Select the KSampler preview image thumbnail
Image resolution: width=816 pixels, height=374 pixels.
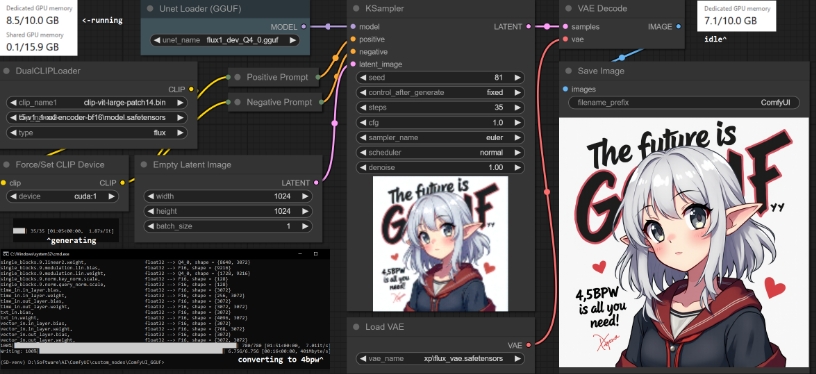[440, 244]
